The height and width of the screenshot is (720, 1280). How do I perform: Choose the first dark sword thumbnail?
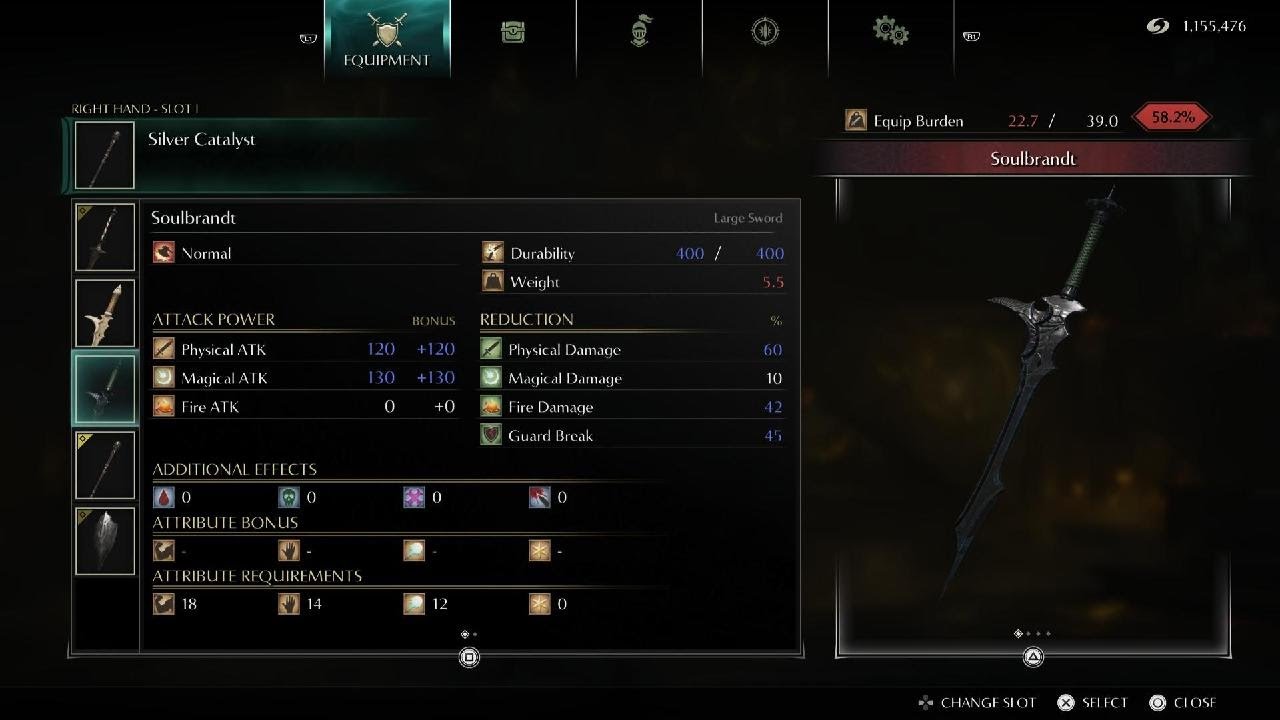point(105,238)
